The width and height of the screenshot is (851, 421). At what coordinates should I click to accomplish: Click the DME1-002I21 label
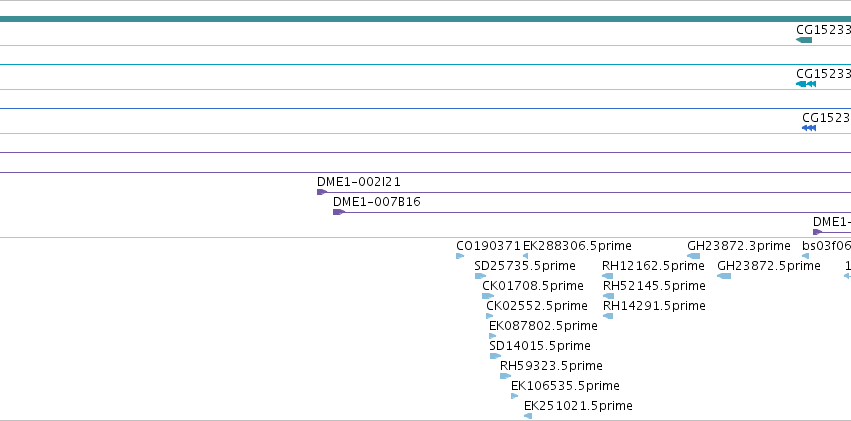359,182
